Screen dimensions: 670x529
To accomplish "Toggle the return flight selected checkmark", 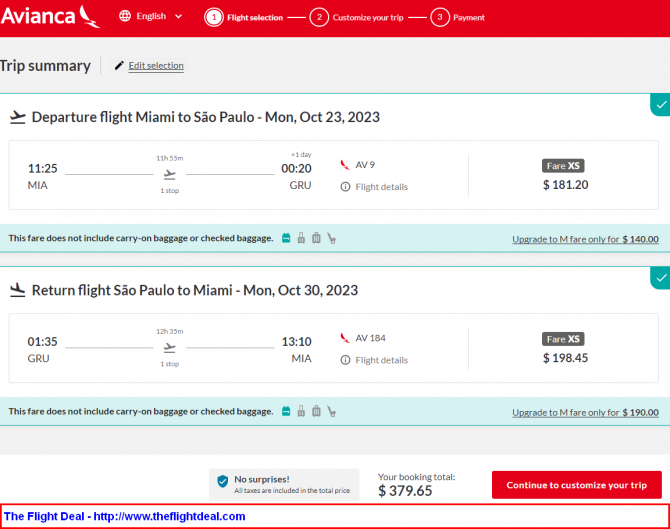I will pyautogui.click(x=661, y=278).
